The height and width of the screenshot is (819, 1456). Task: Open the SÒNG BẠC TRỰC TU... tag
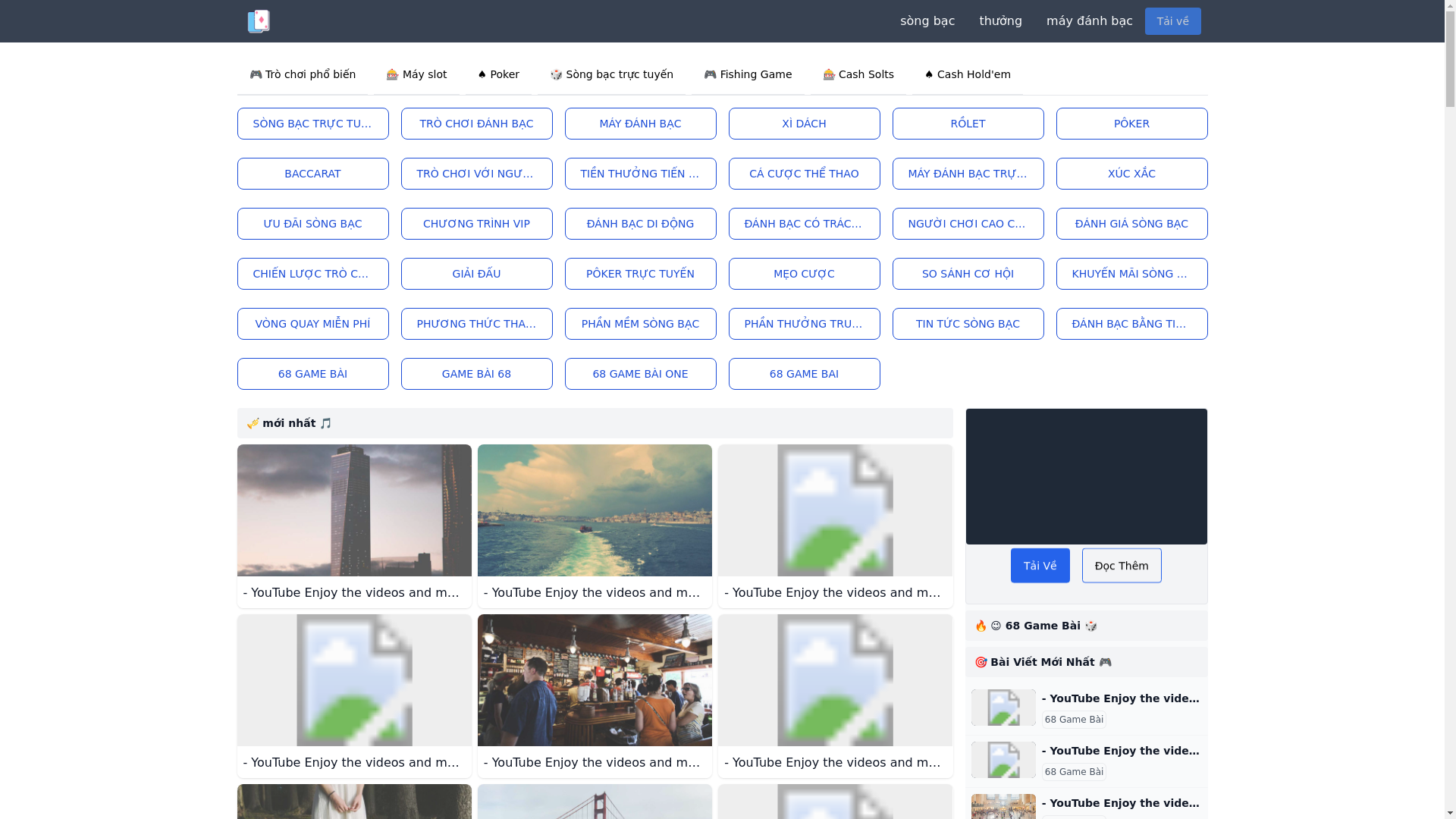[x=312, y=124]
